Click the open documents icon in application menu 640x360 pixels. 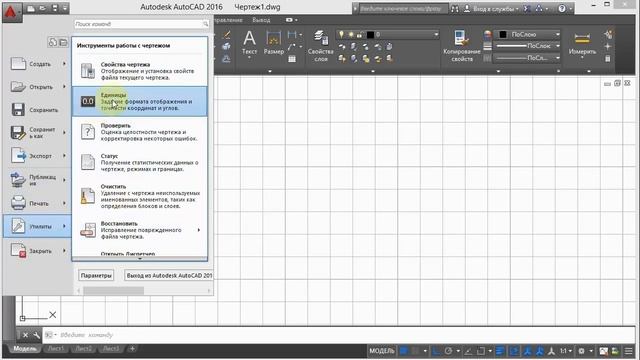point(63,42)
